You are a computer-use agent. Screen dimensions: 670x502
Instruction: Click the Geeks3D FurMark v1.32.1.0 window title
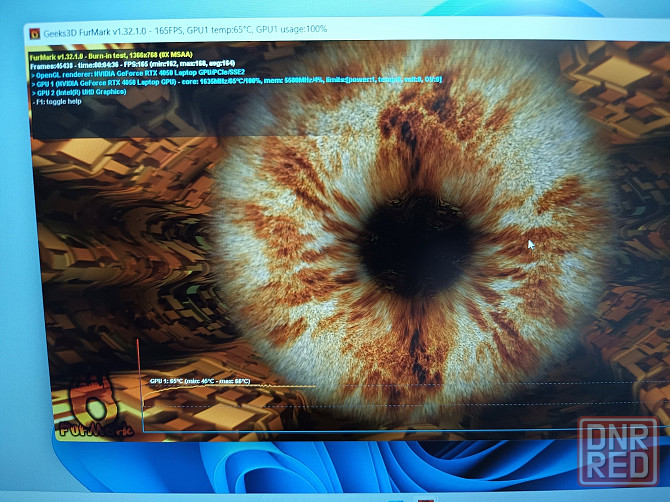(x=185, y=30)
